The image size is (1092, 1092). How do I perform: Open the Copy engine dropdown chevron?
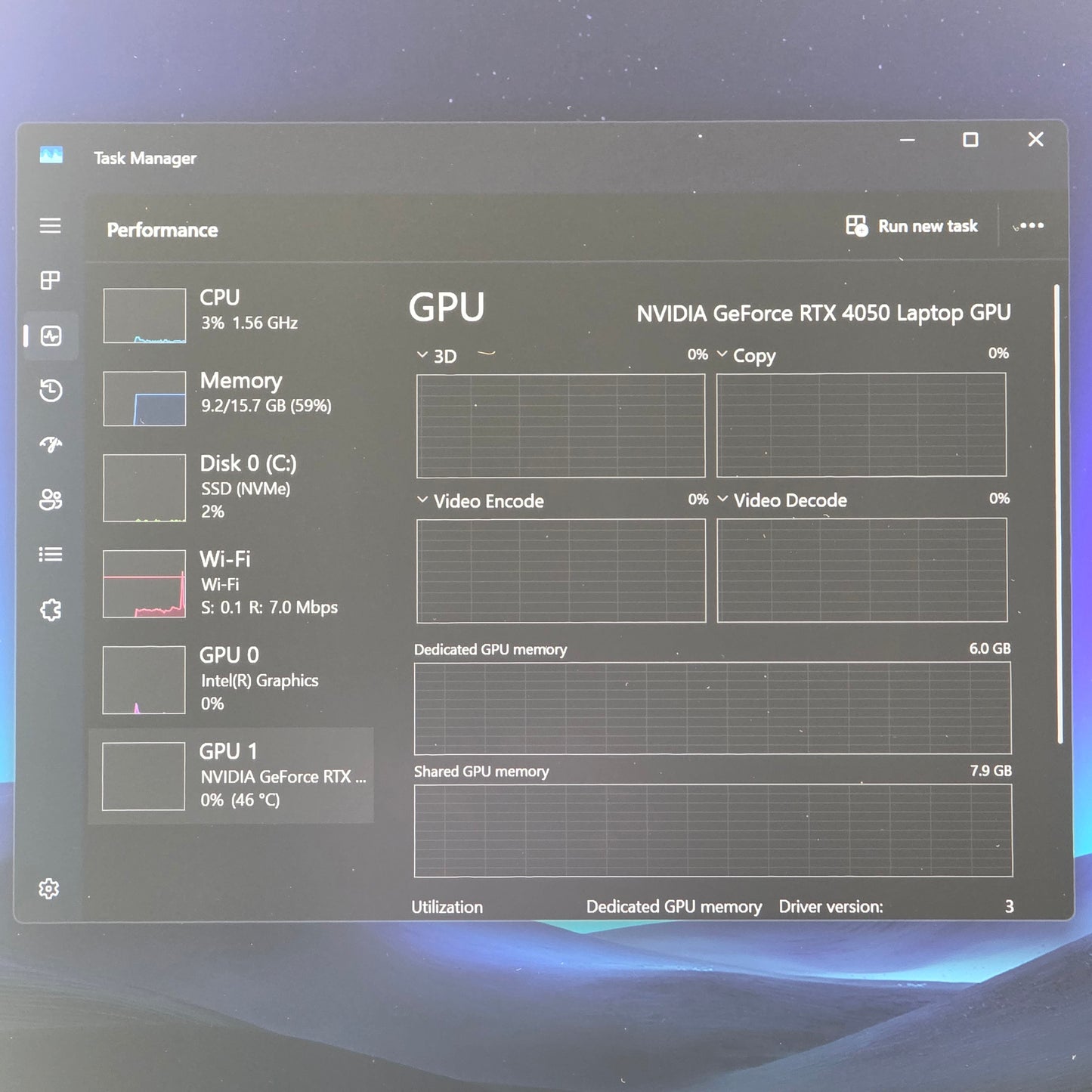[x=722, y=354]
